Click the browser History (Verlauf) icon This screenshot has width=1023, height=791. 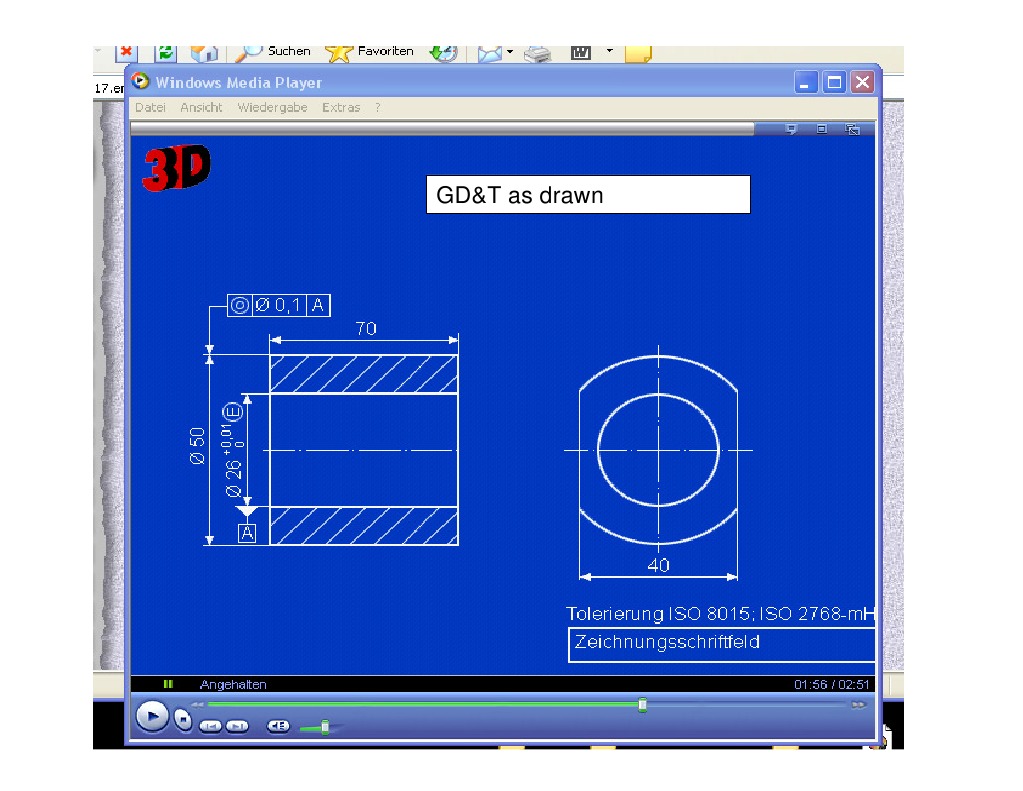click(x=444, y=53)
